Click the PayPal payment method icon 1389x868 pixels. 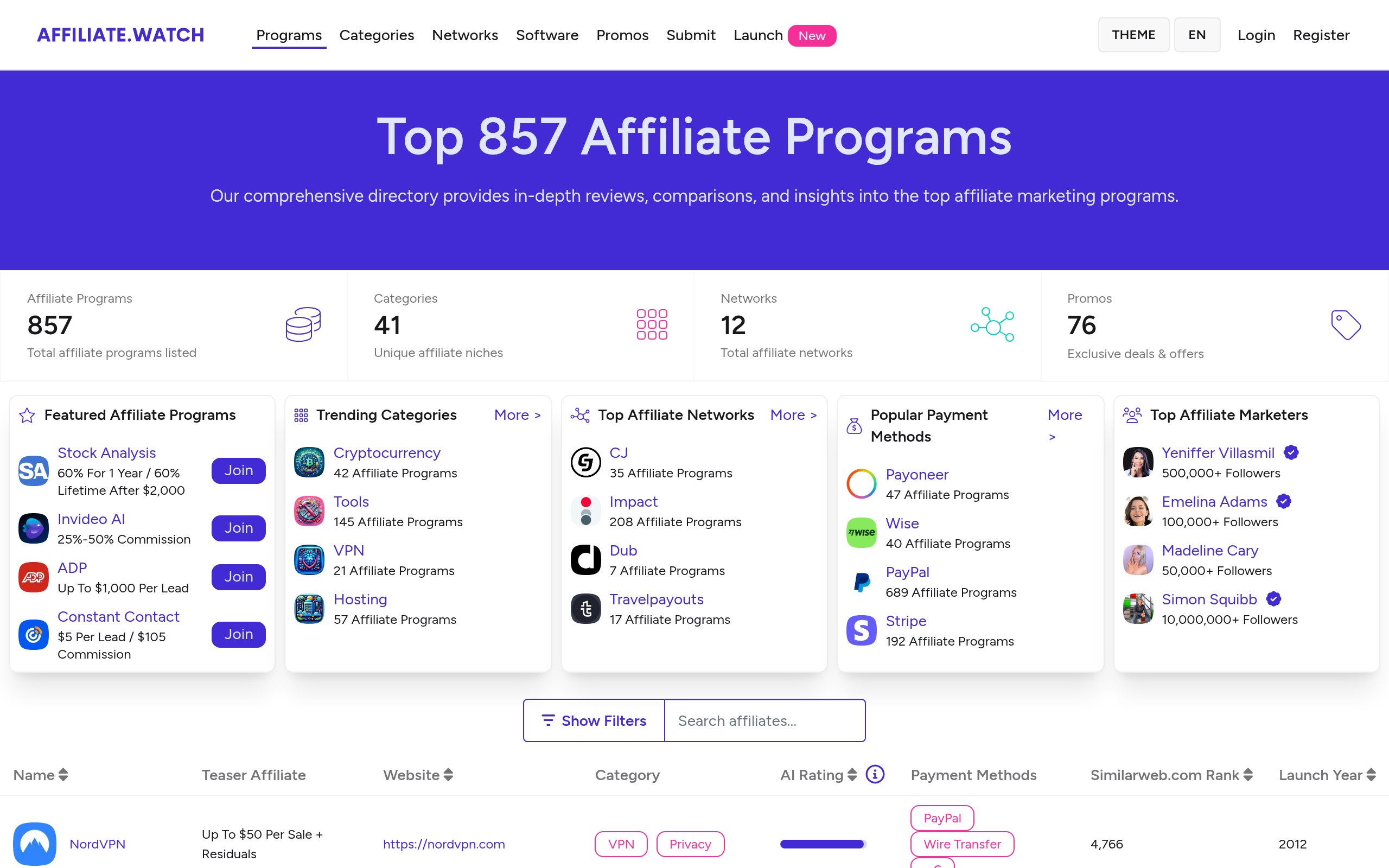coord(861,582)
